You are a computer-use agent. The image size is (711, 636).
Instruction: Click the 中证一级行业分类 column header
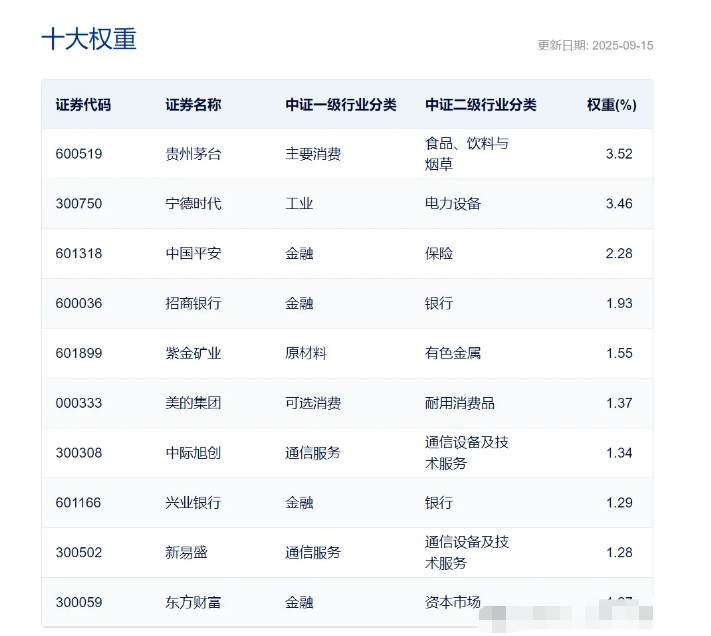pos(341,105)
